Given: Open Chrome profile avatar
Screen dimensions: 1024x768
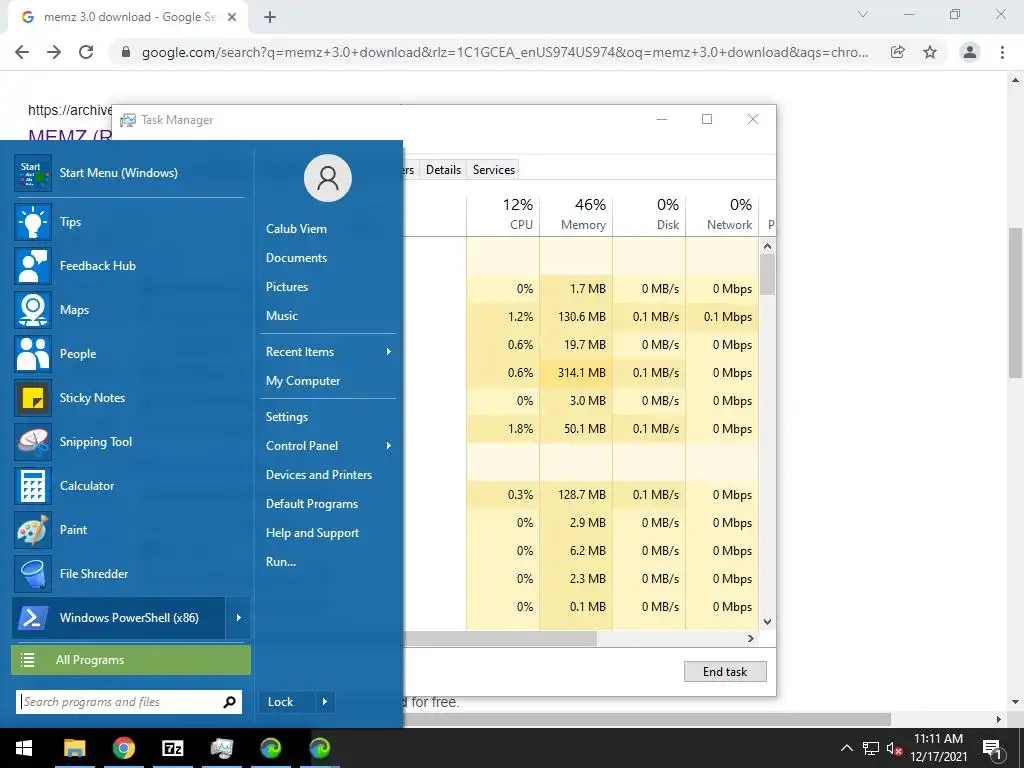Looking at the screenshot, I should 970,52.
